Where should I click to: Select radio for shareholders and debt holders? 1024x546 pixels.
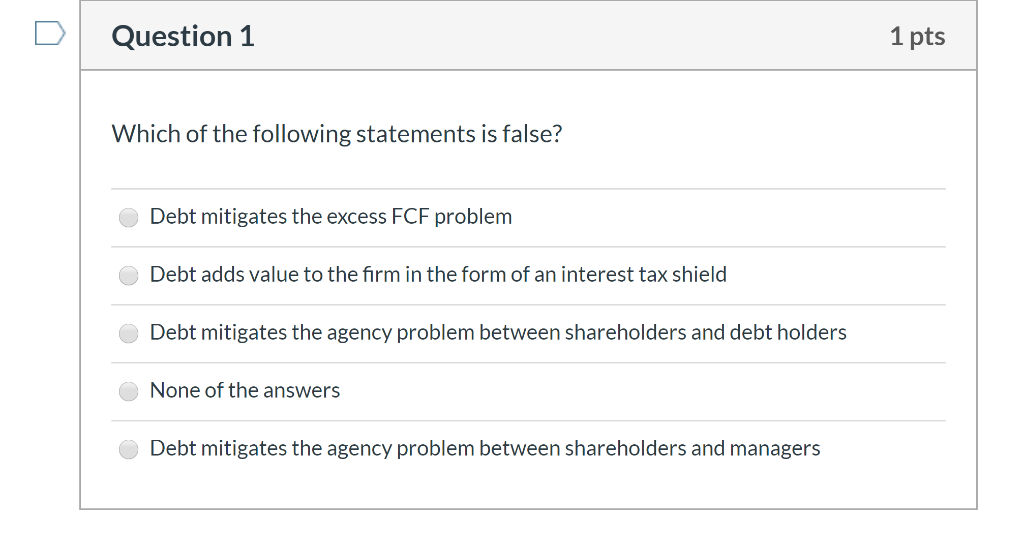point(129,333)
